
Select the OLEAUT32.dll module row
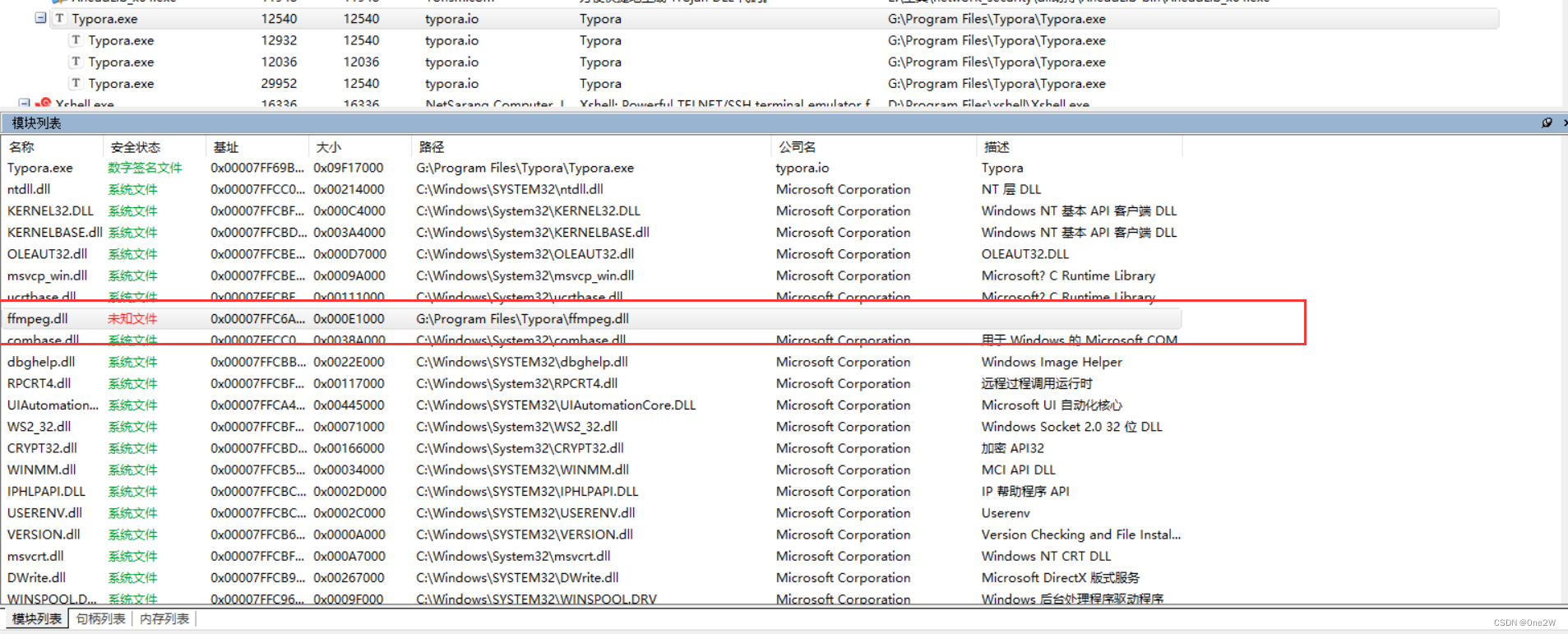click(x=592, y=254)
